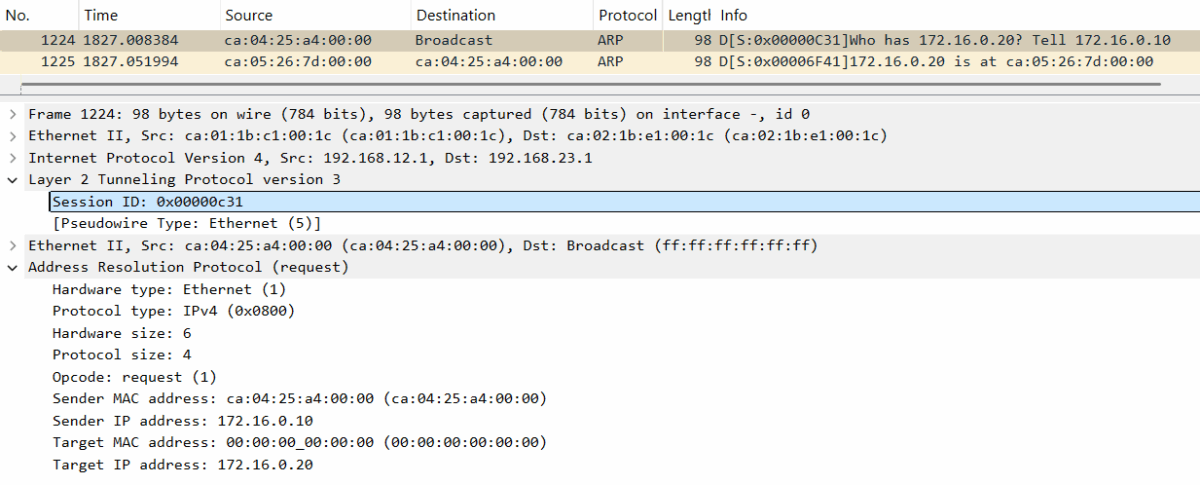The height and width of the screenshot is (485, 1200).
Task: Expand outer Ethernet II ca:01:1b:c1 header
Action: tap(12, 136)
